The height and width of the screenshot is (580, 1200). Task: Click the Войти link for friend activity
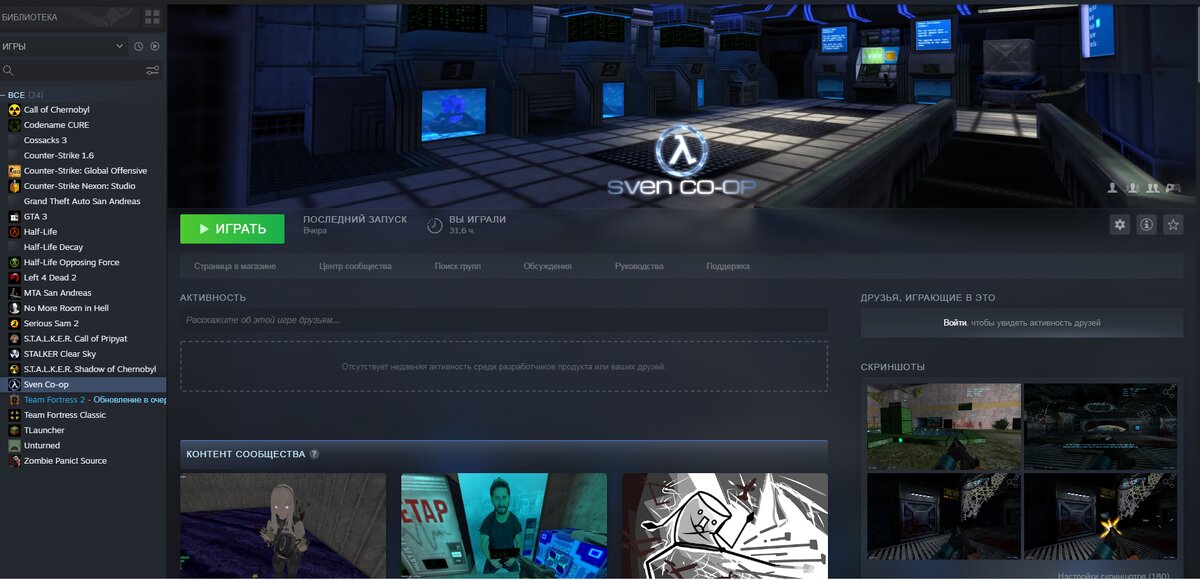pos(955,323)
